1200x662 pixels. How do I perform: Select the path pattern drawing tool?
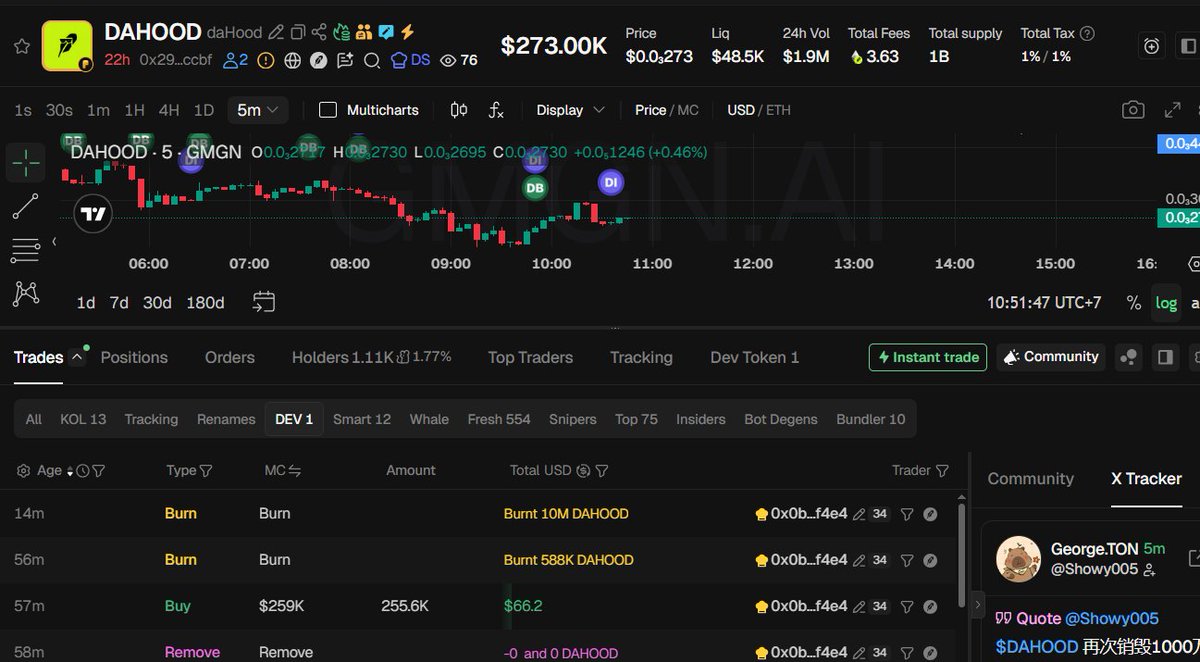26,293
